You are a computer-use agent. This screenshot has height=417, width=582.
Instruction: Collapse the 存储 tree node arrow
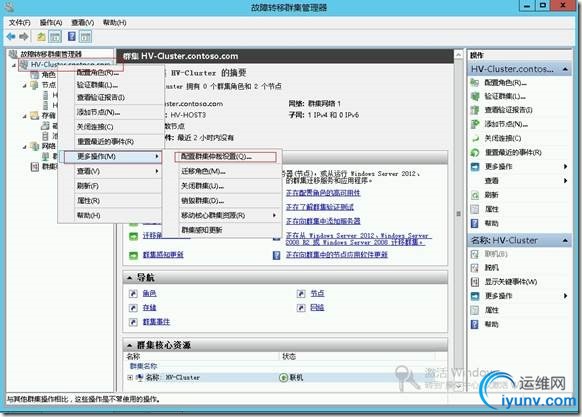coord(24,116)
